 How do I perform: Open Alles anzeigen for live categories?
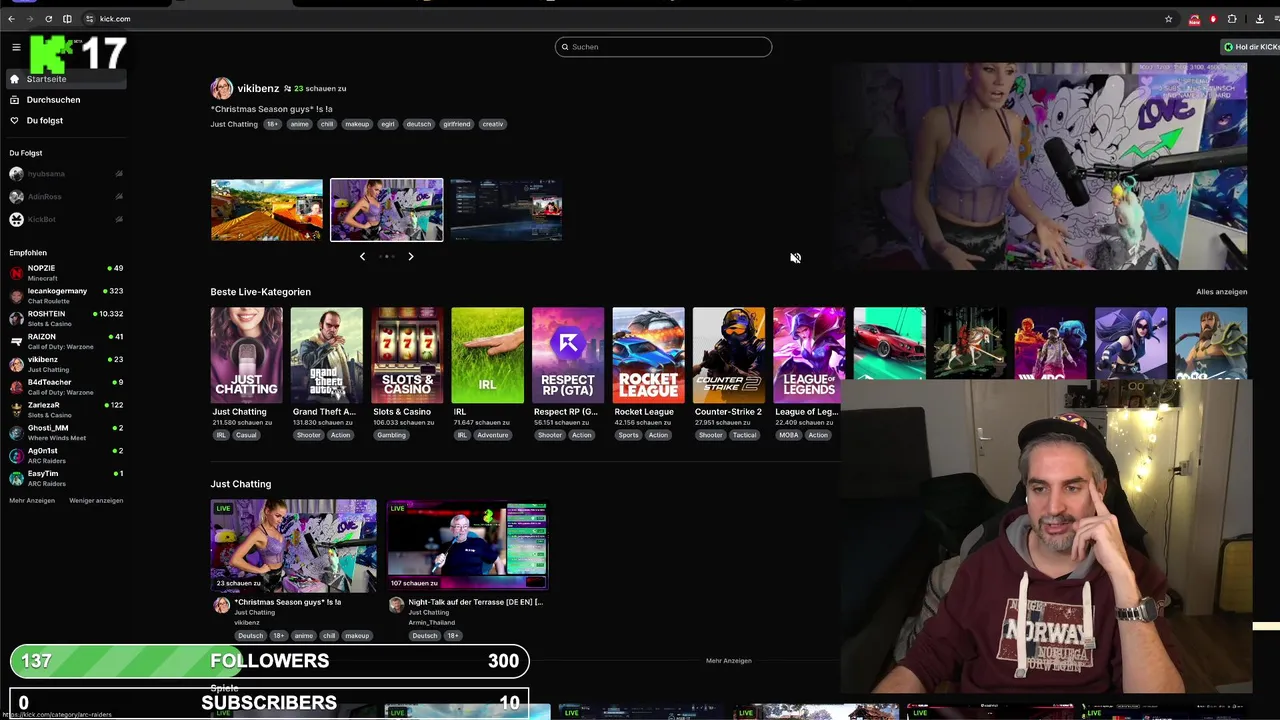(x=1221, y=292)
